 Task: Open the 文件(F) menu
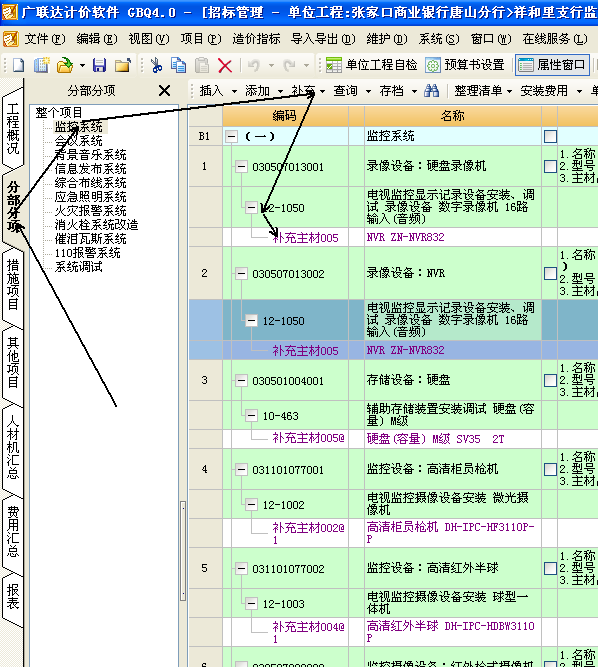click(x=44, y=39)
